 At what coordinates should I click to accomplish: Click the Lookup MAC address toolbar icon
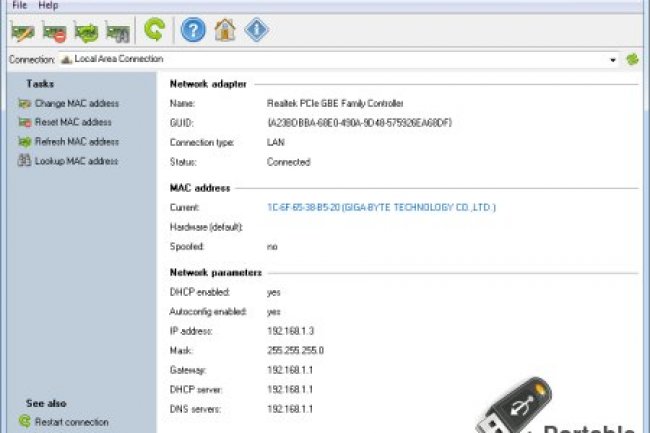[x=117, y=32]
